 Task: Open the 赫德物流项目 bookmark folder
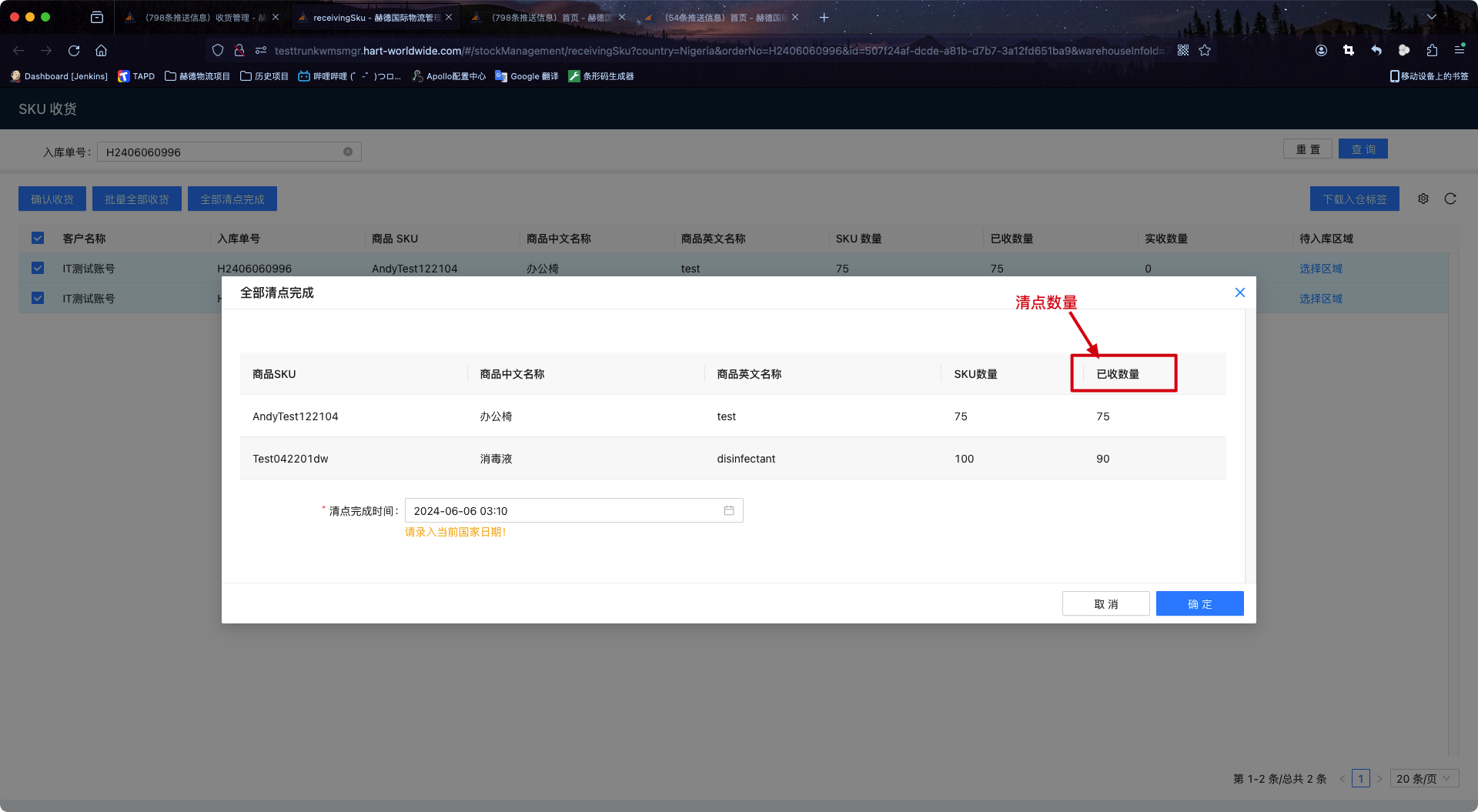point(197,76)
